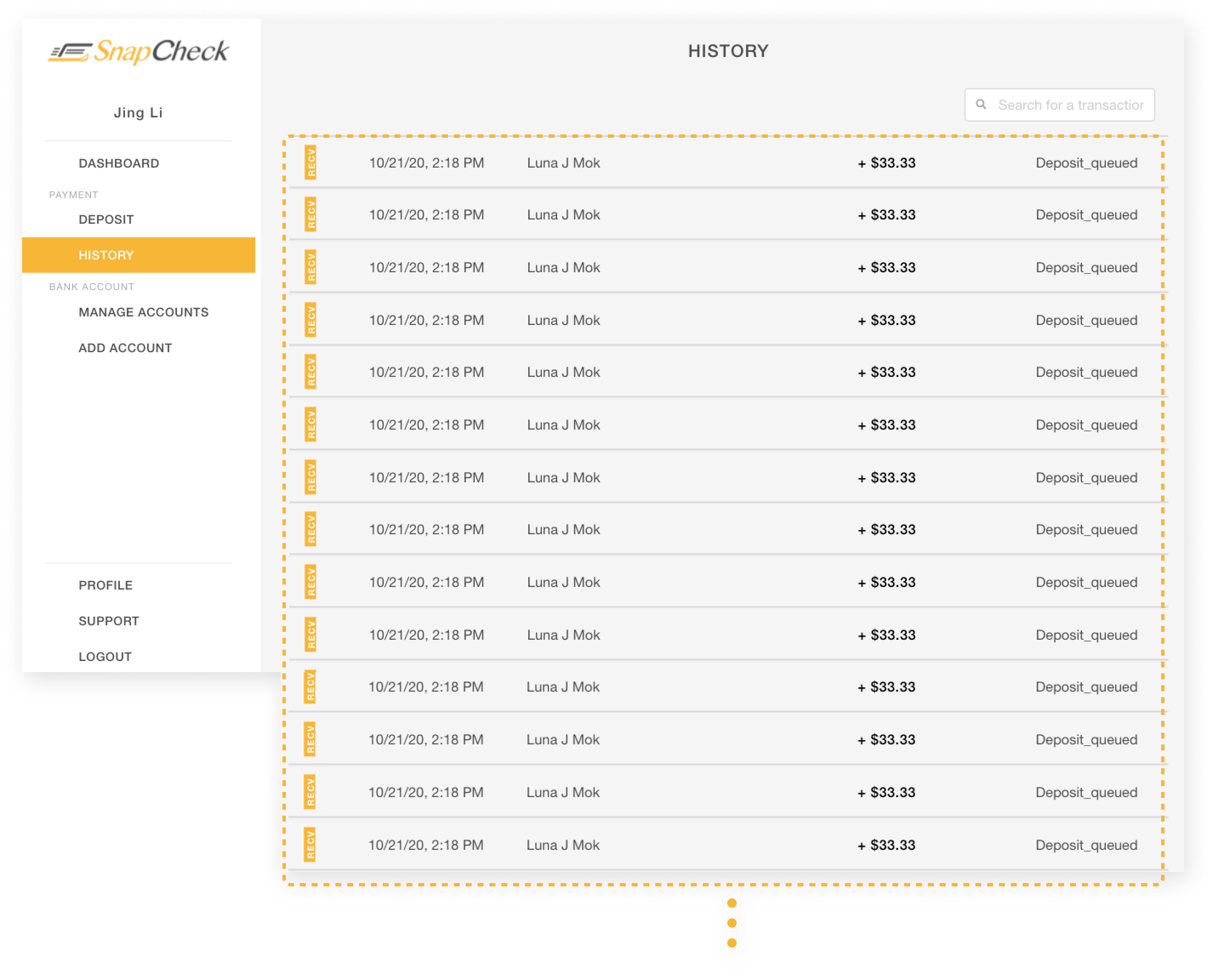The width and height of the screenshot is (1213, 980).
Task: Click the first row's RECV badge
Action: (x=310, y=162)
